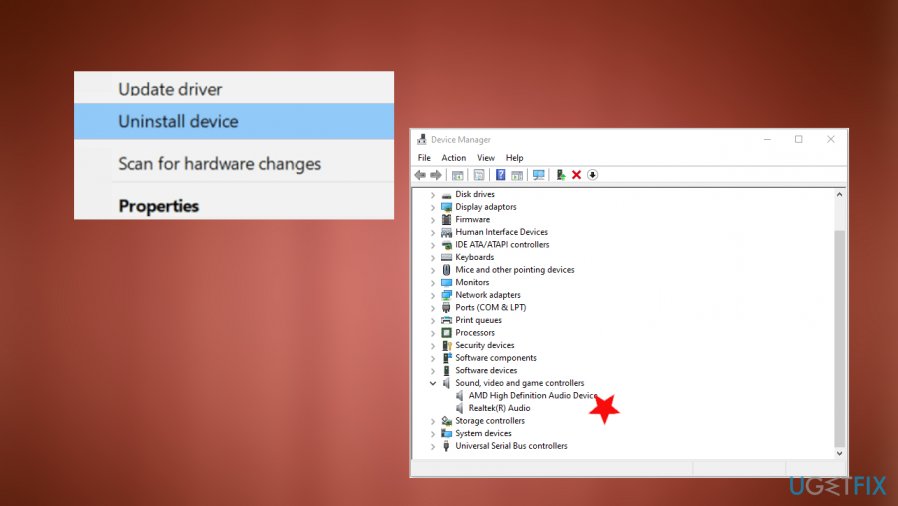This screenshot has height=506, width=898.
Task: Select the Security devices key icon
Action: (447, 346)
